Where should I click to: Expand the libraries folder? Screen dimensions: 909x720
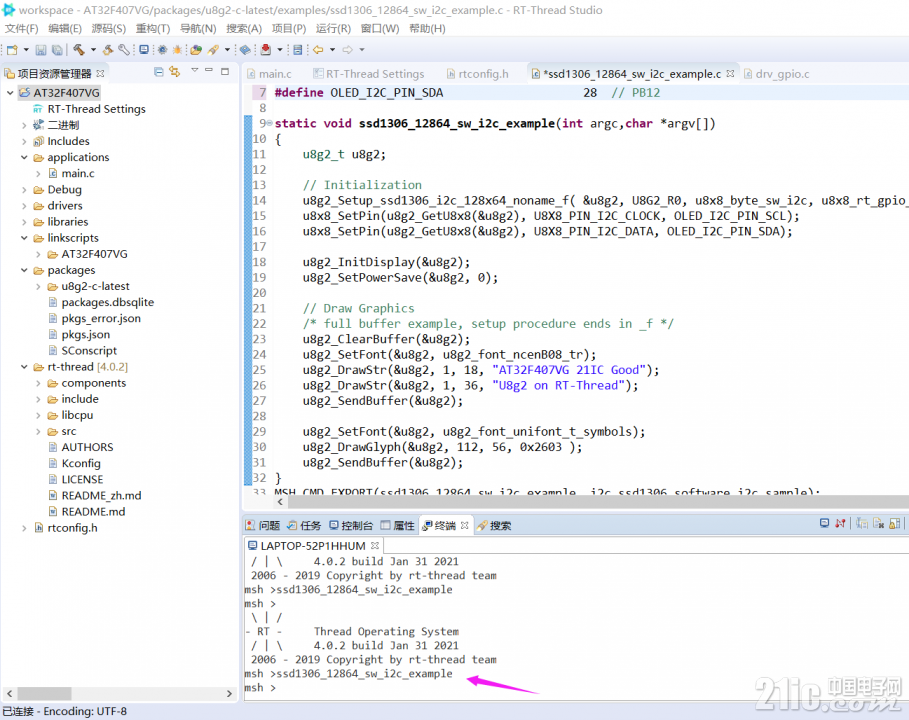tap(24, 222)
